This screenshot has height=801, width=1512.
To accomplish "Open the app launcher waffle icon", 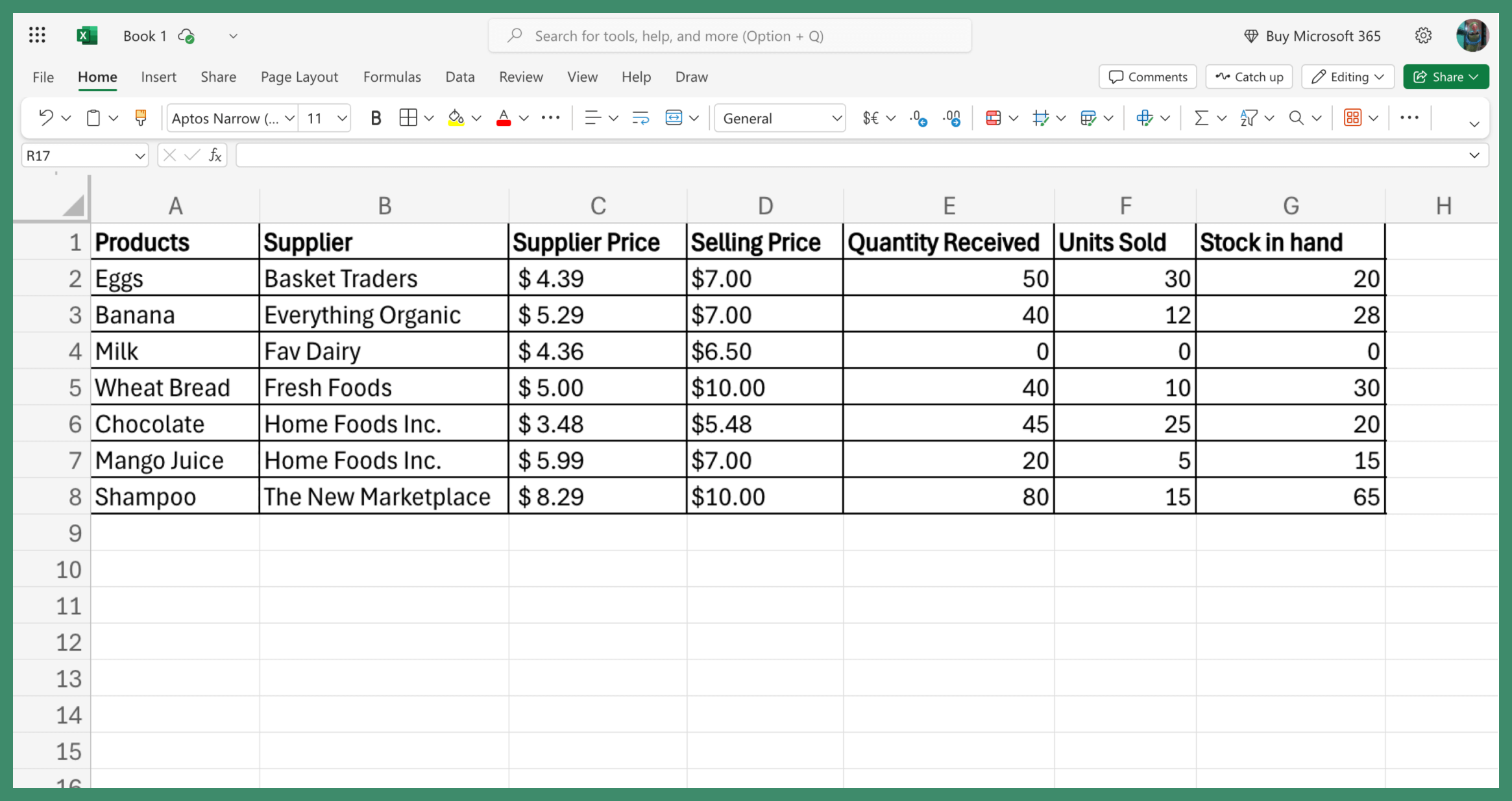I will (37, 36).
